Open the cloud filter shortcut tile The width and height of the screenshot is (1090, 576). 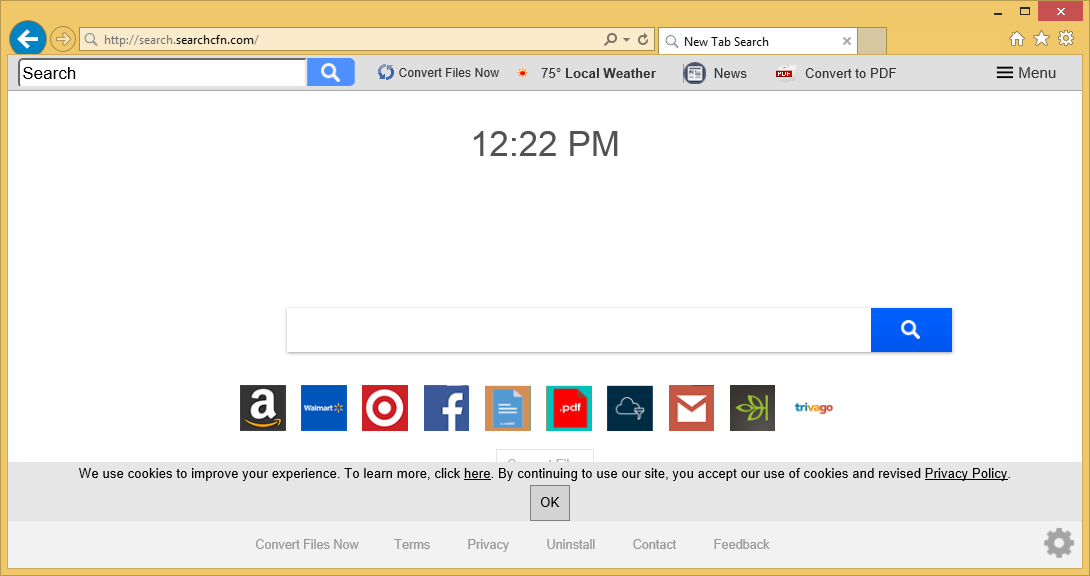(630, 408)
